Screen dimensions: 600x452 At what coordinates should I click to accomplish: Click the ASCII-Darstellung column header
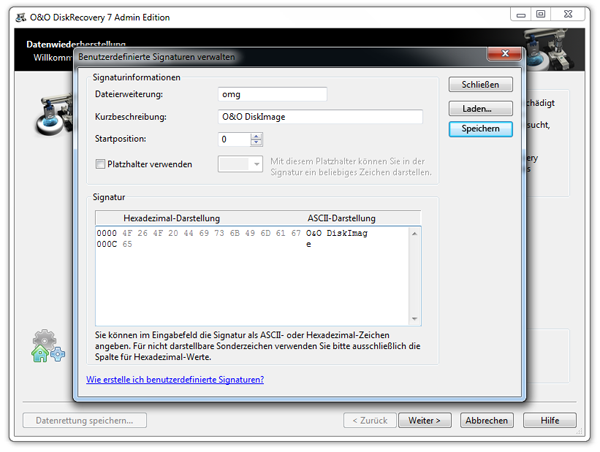(x=341, y=218)
